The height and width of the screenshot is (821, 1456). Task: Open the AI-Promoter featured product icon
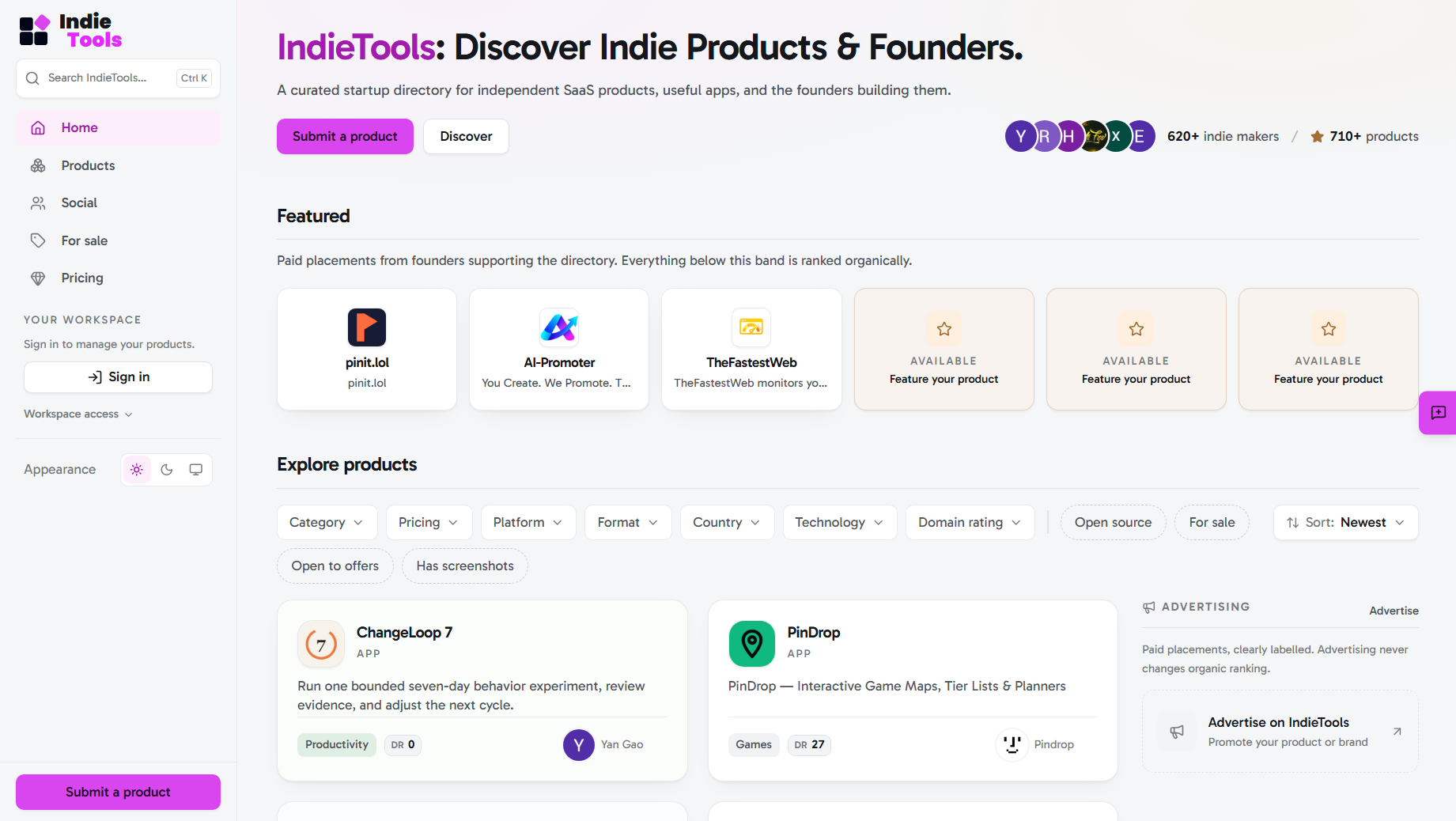[559, 327]
